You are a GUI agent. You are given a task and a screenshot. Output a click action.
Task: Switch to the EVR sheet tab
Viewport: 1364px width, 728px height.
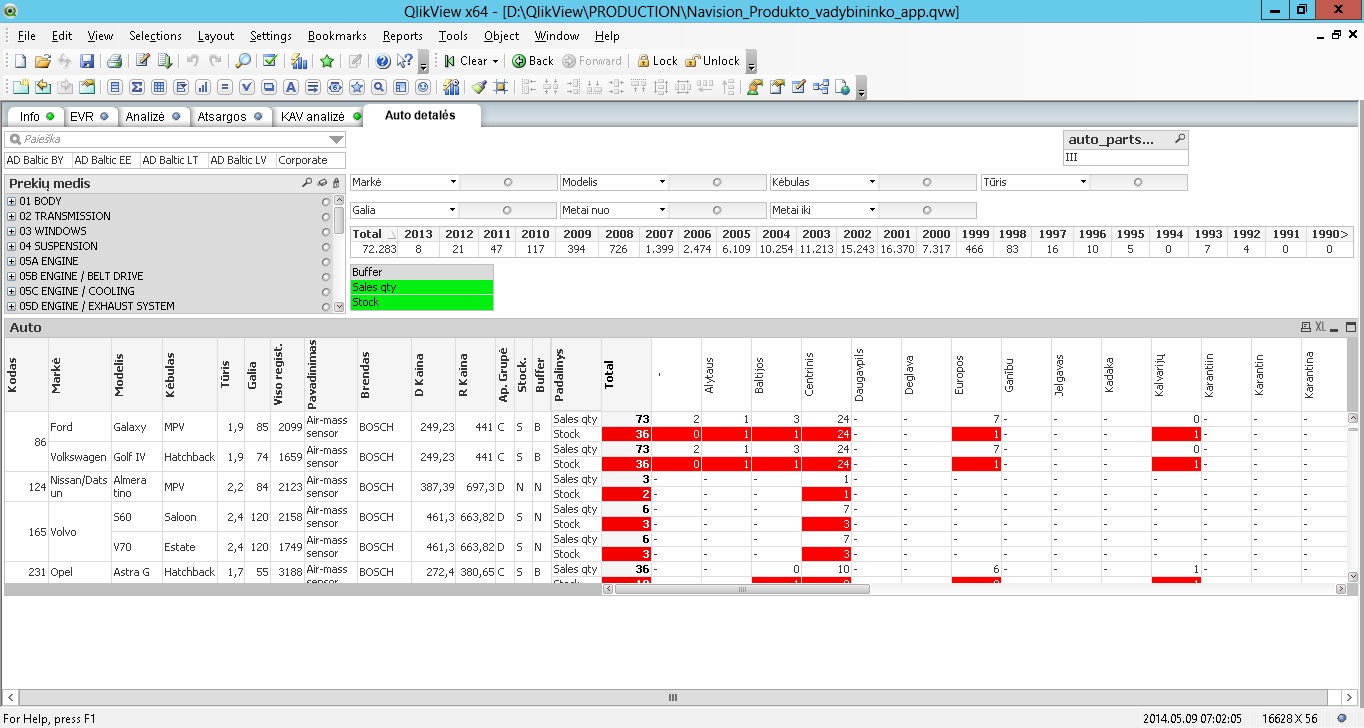click(89, 117)
